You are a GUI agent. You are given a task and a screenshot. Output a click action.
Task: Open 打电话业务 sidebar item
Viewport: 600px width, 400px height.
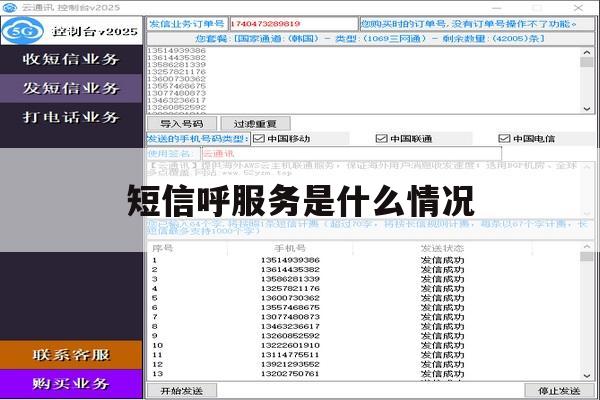tap(71, 117)
